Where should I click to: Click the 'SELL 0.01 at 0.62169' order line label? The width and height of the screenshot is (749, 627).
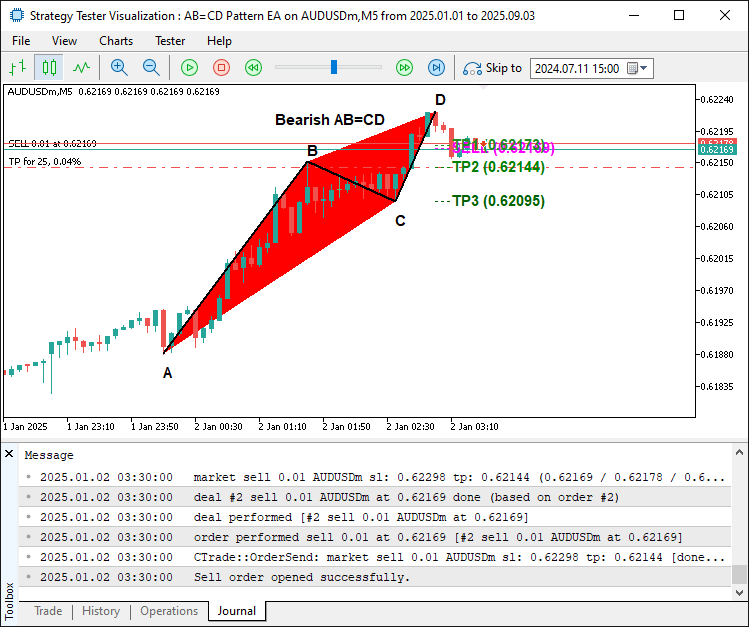coord(52,143)
